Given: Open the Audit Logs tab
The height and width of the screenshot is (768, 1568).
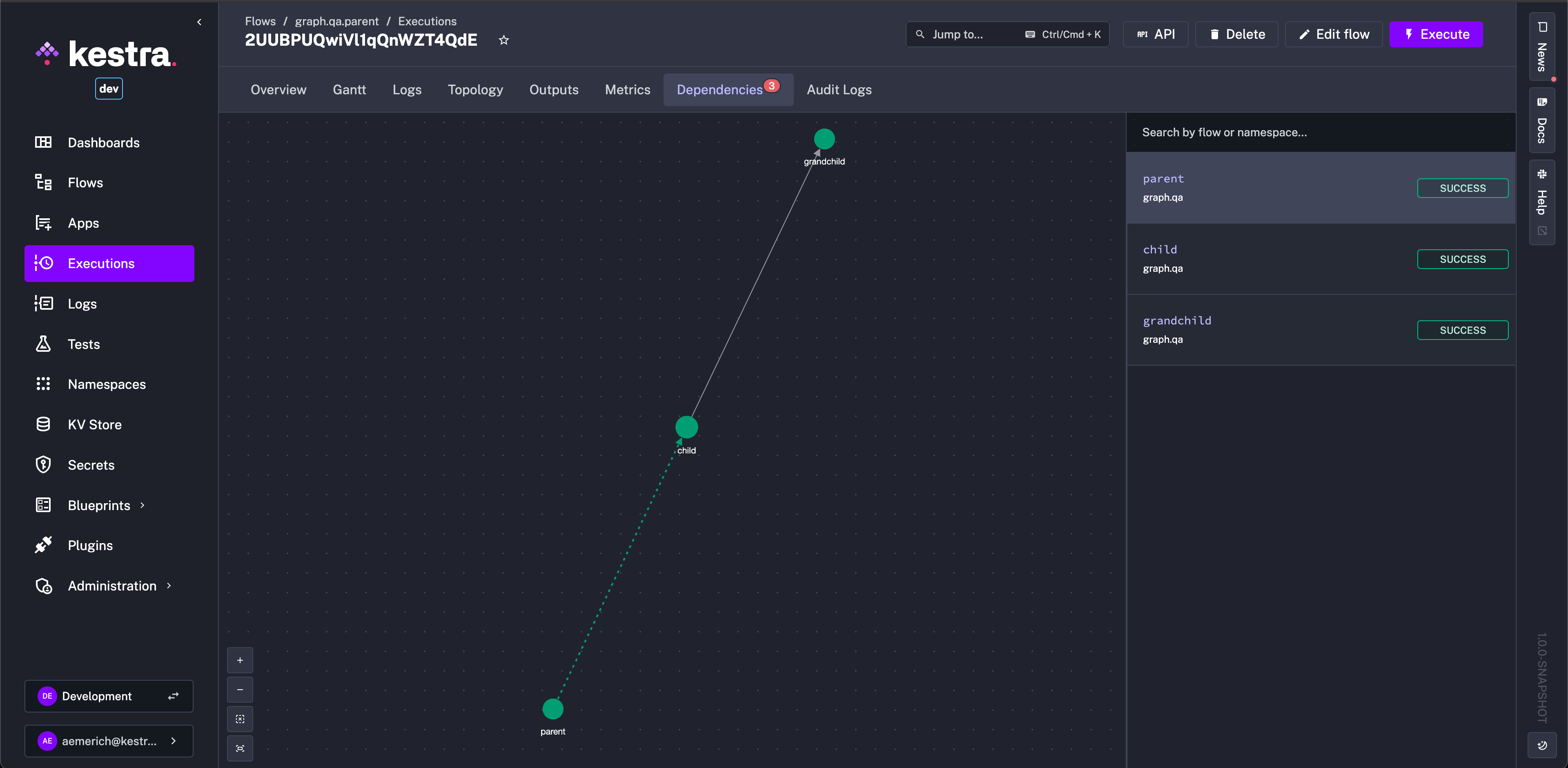Looking at the screenshot, I should pyautogui.click(x=839, y=89).
